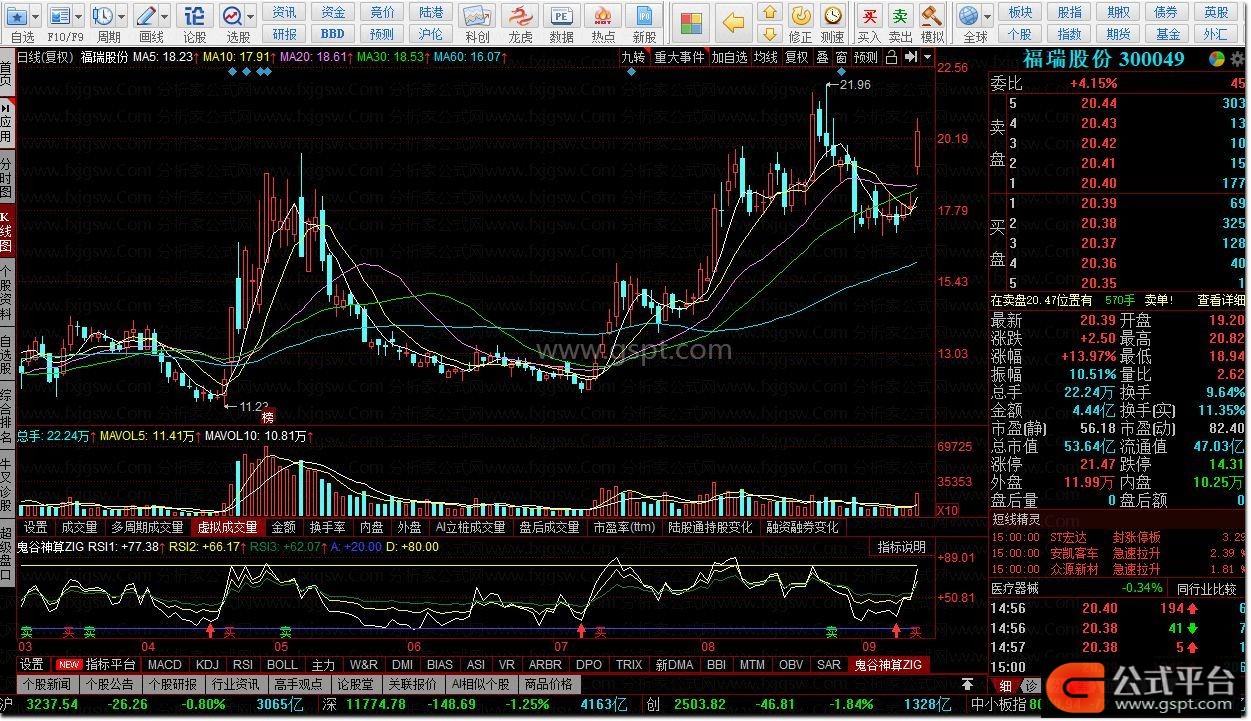Toggle 叠 overlay mode
This screenshot has height=721, width=1251.
click(822, 57)
